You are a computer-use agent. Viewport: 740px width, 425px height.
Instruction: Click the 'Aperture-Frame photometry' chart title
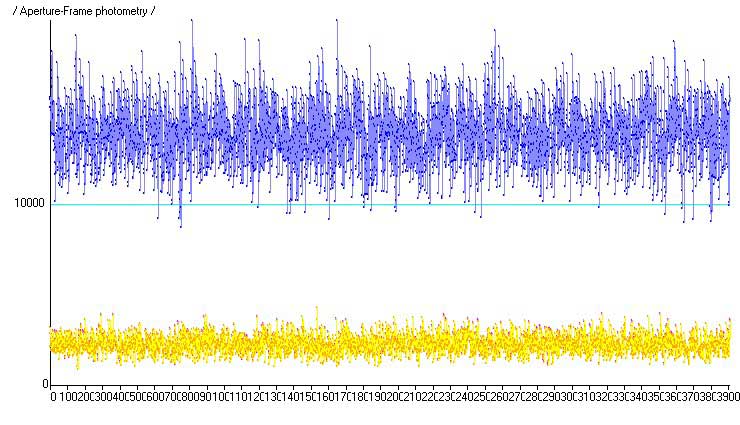point(84,11)
